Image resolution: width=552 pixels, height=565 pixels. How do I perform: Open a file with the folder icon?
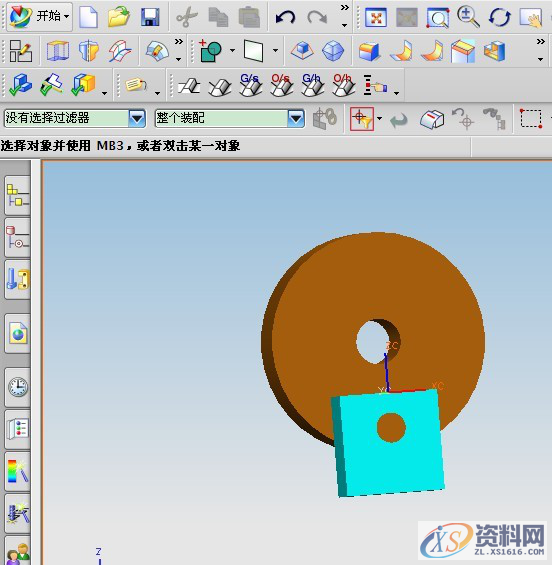[119, 17]
